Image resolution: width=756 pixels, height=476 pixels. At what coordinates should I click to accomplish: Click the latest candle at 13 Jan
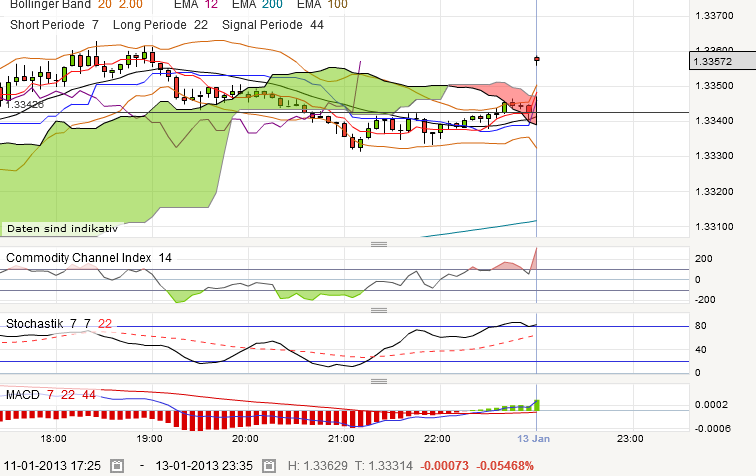click(537, 59)
